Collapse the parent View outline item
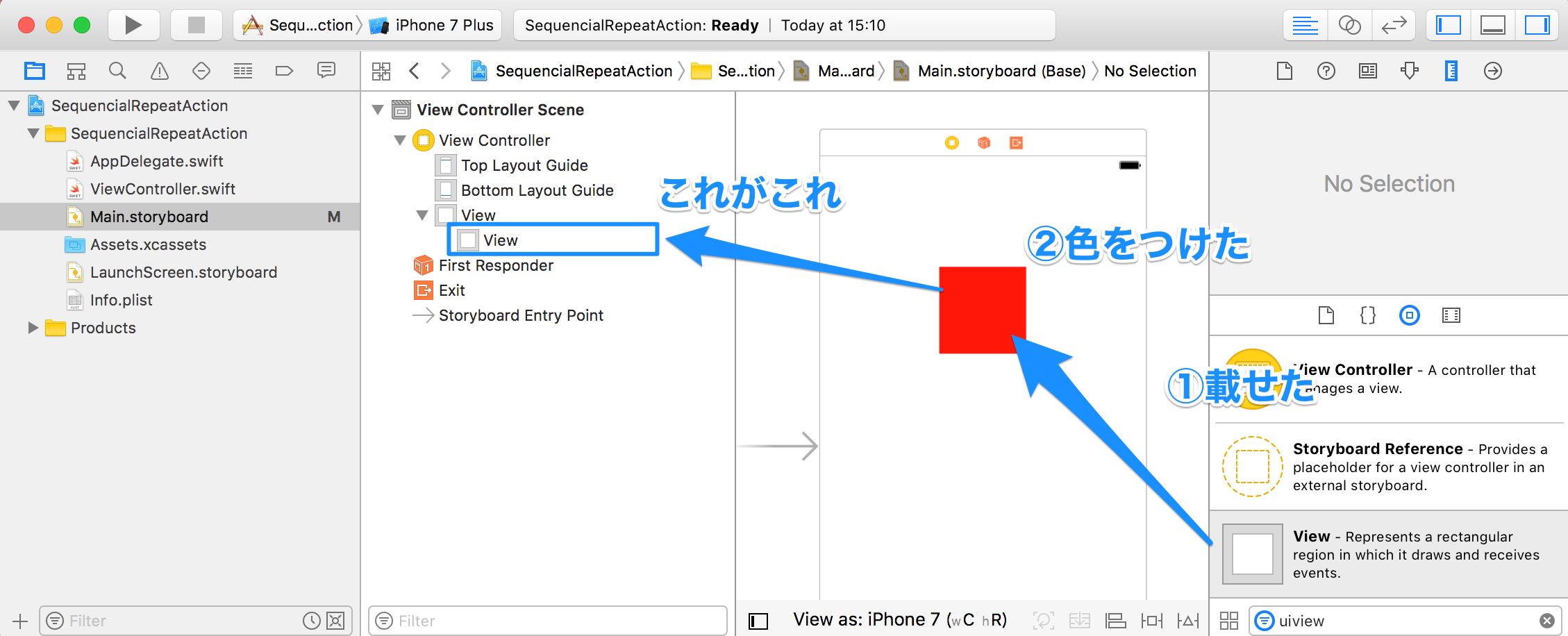This screenshot has height=636, width=1568. coord(422,215)
